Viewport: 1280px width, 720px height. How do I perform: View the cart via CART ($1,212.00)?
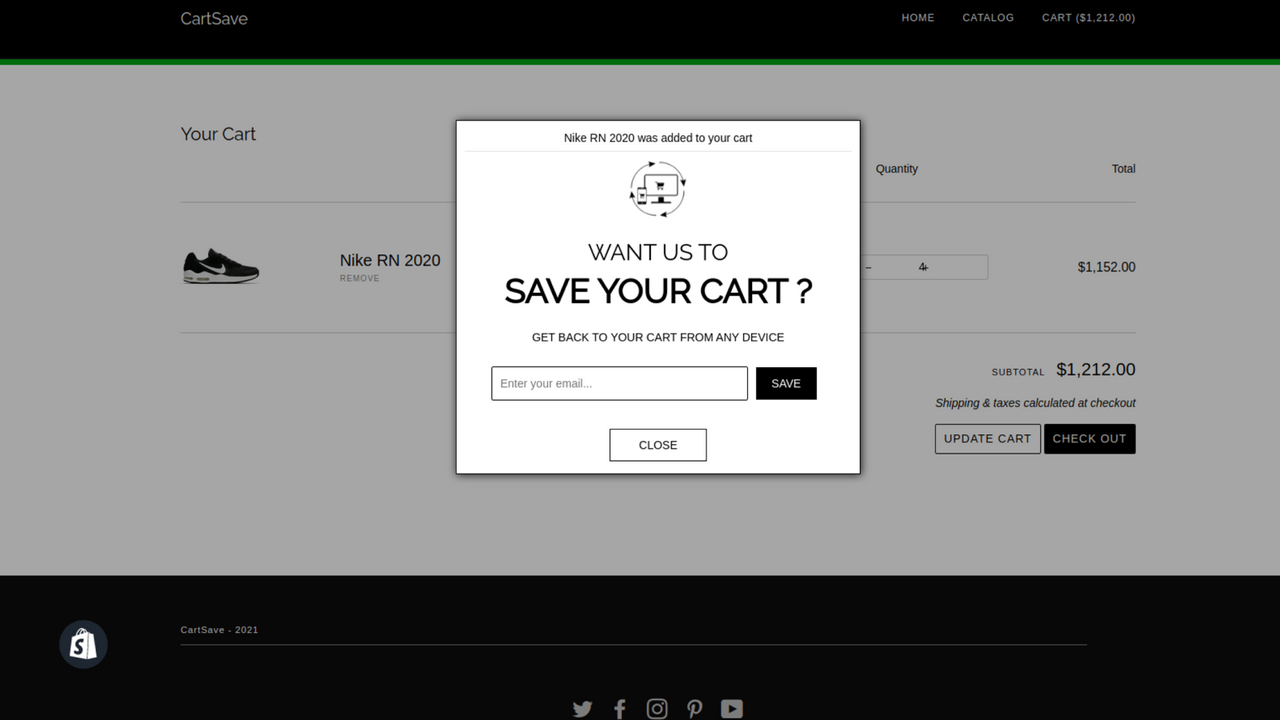(1088, 17)
